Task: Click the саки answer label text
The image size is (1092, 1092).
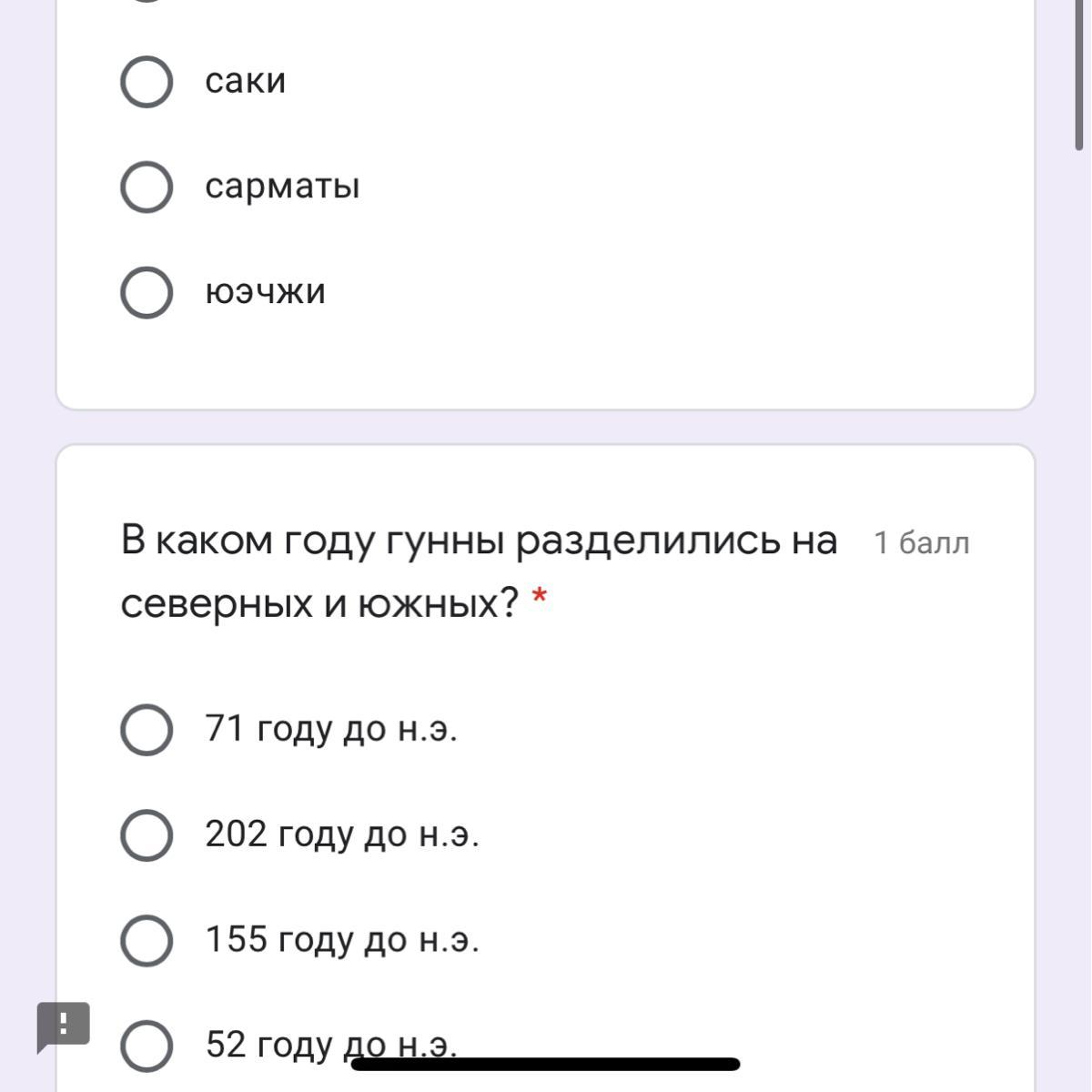Action: pyautogui.click(x=246, y=81)
